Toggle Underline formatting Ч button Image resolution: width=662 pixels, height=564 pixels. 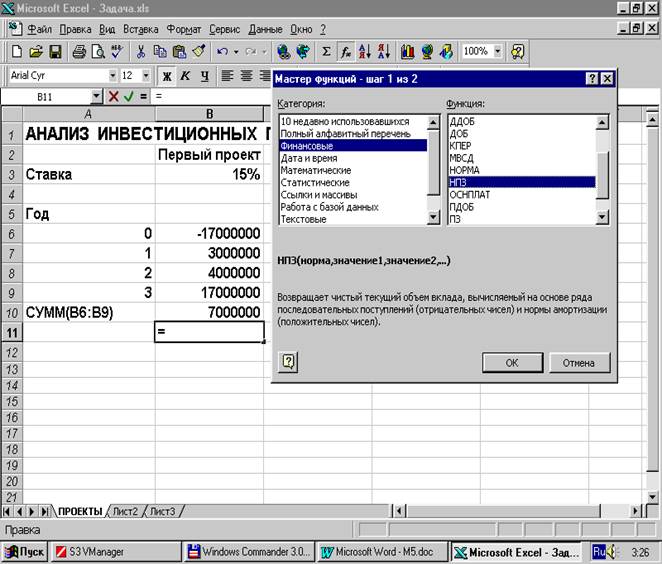tap(204, 76)
